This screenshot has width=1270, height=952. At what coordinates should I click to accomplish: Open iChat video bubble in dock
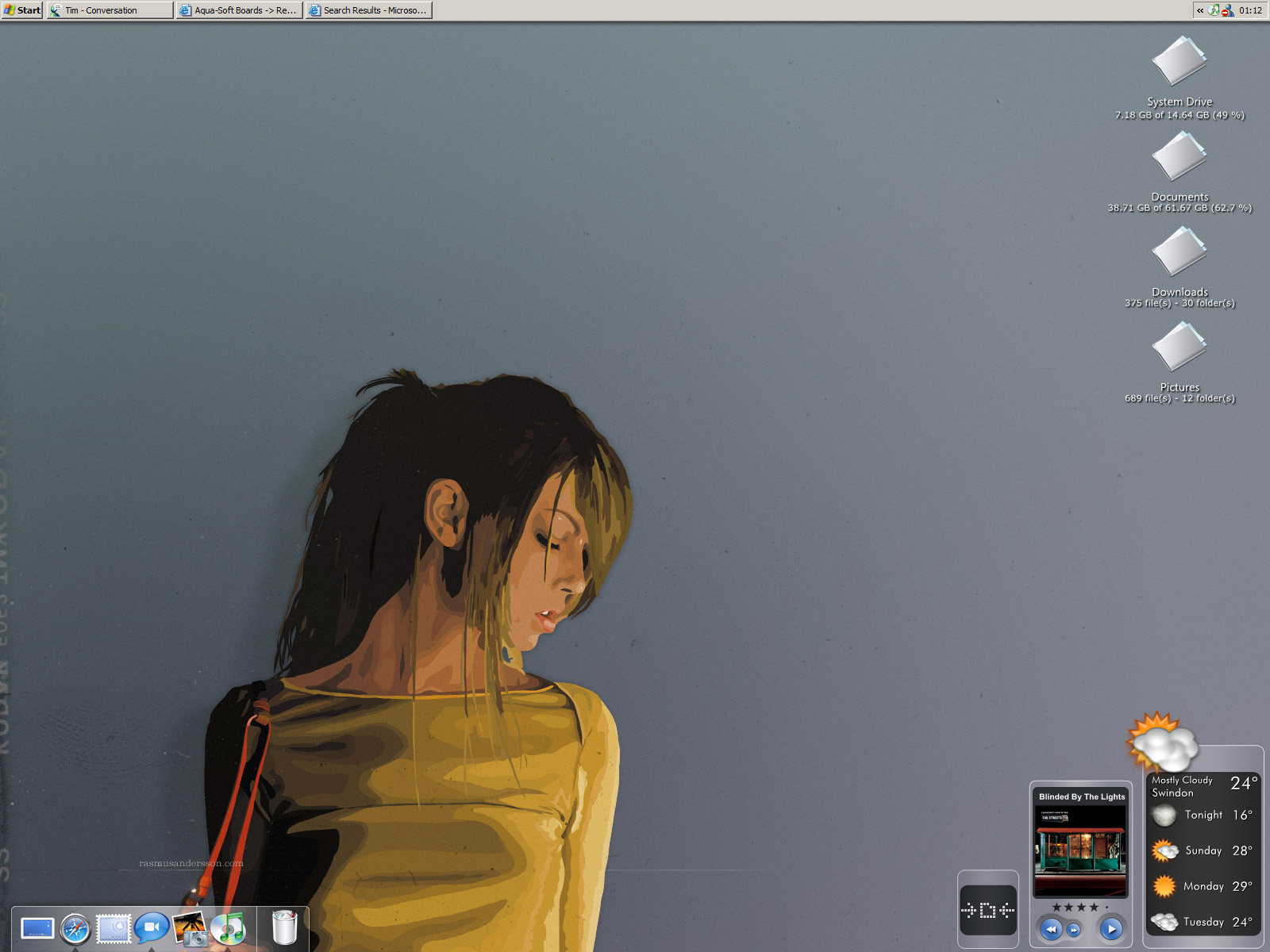tap(151, 927)
